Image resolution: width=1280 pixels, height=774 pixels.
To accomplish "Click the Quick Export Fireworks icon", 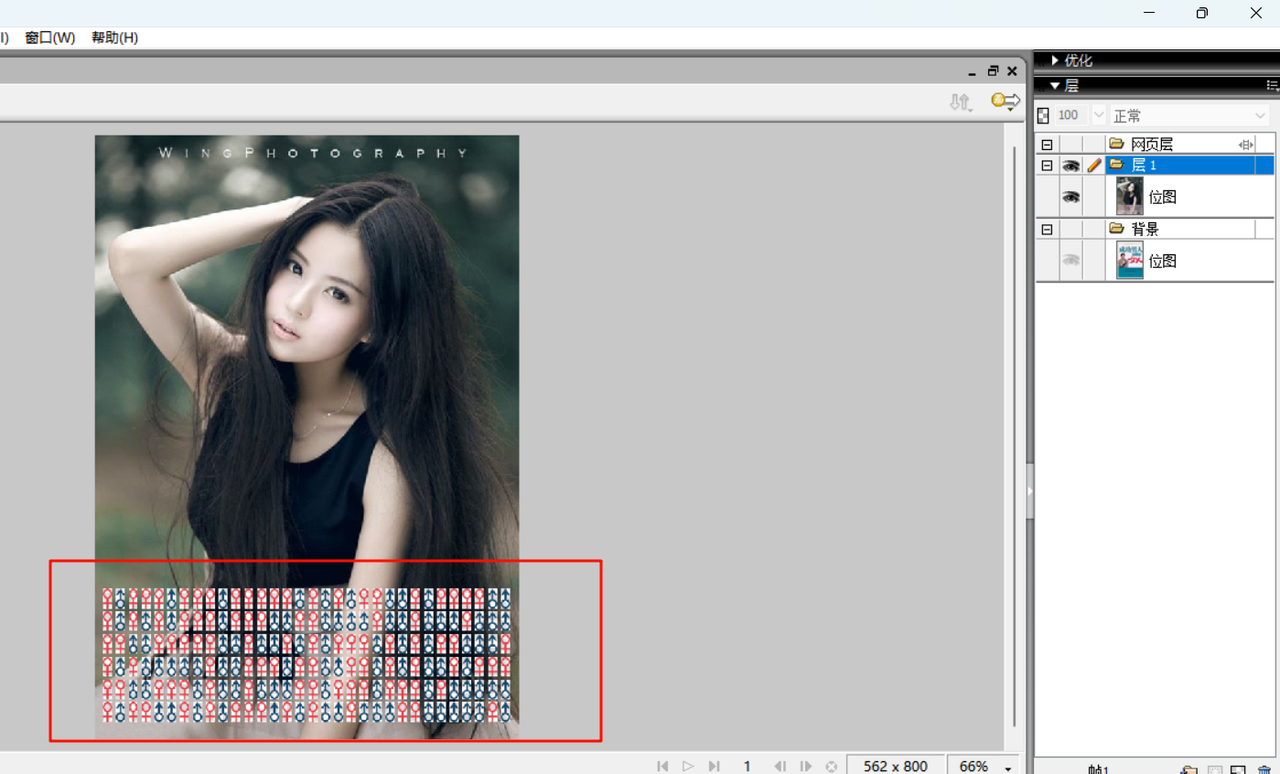I will click(x=1005, y=101).
